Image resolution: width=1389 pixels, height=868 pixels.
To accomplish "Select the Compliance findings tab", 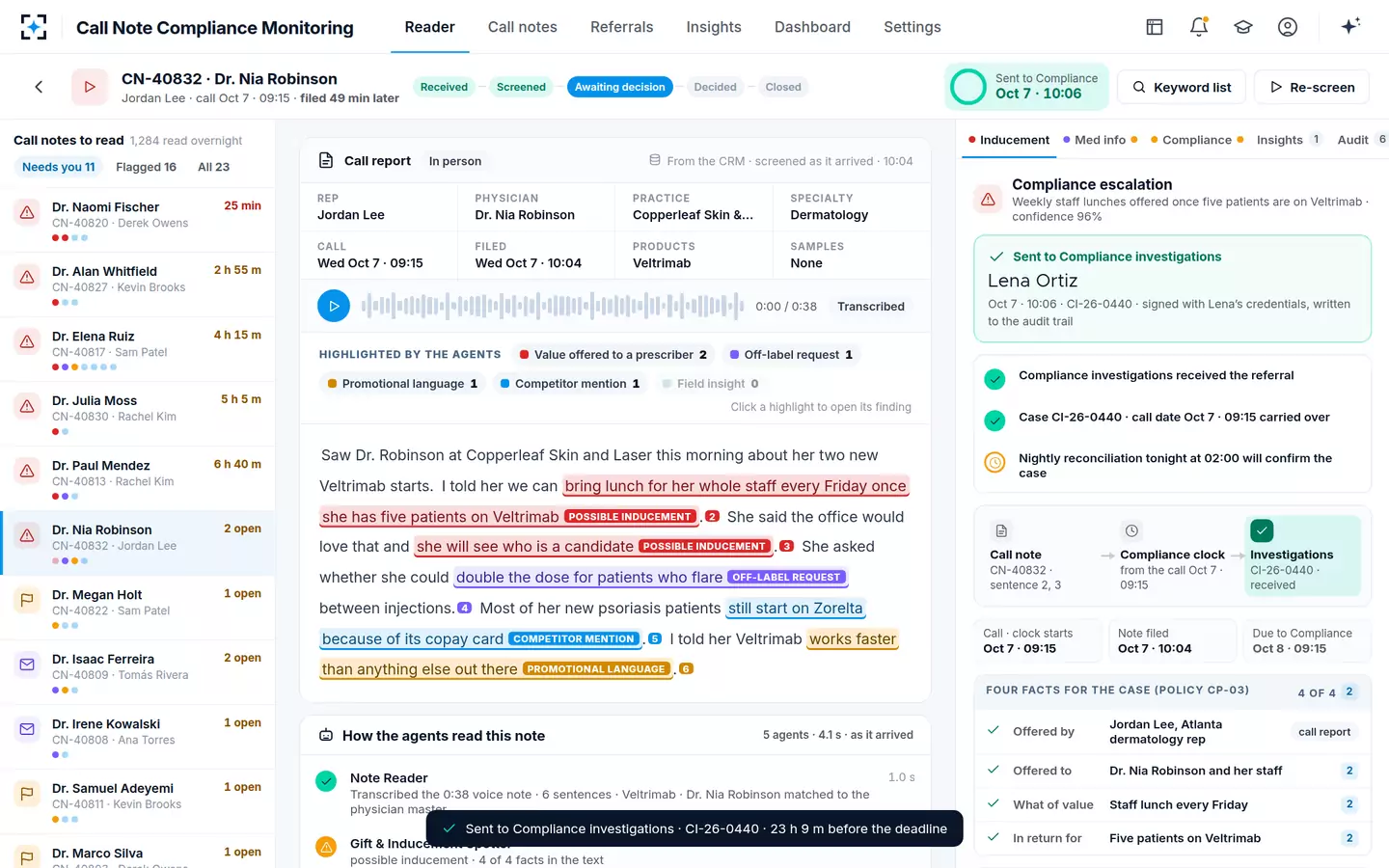I will click(x=1197, y=140).
